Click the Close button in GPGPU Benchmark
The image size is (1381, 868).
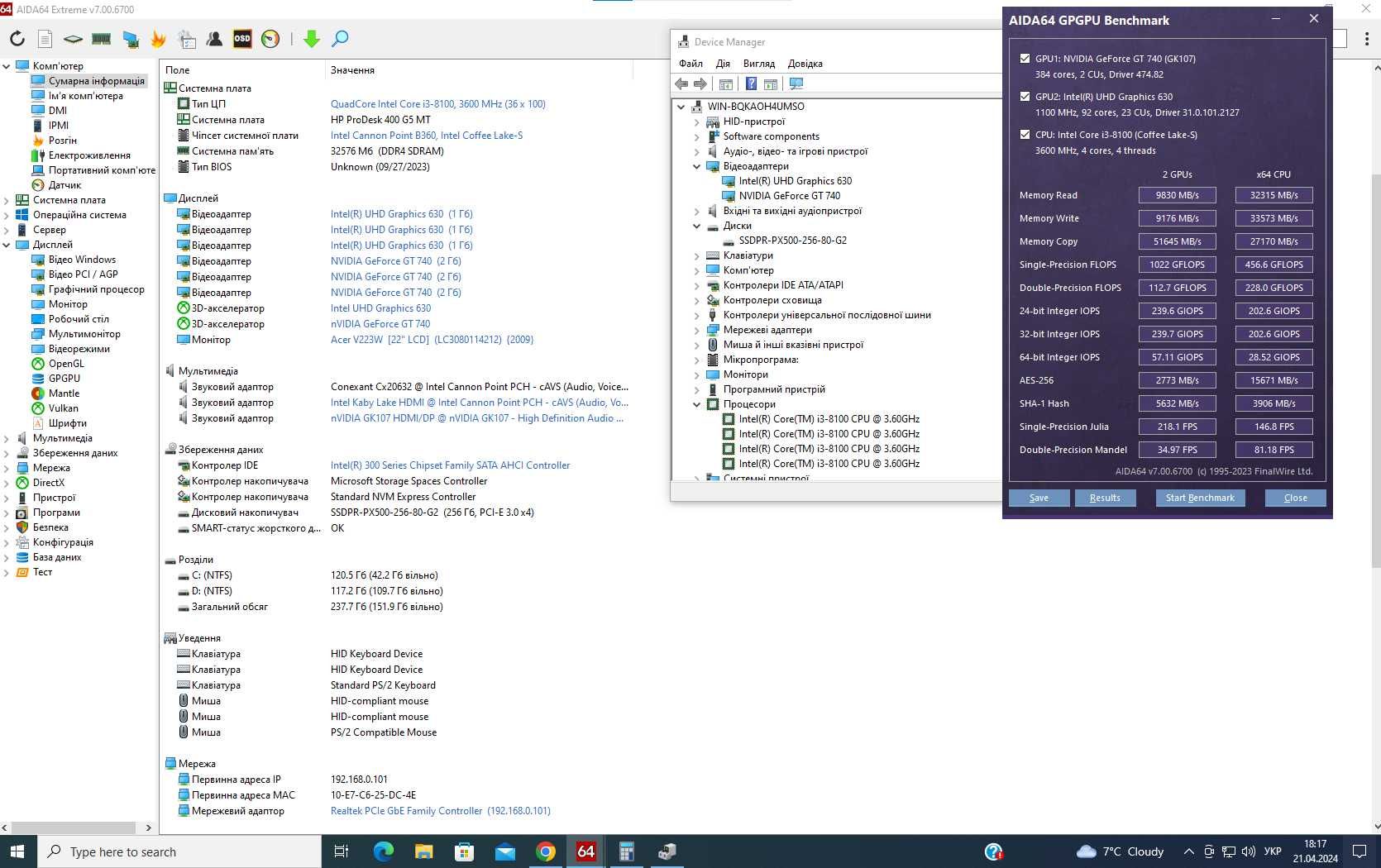point(1296,498)
